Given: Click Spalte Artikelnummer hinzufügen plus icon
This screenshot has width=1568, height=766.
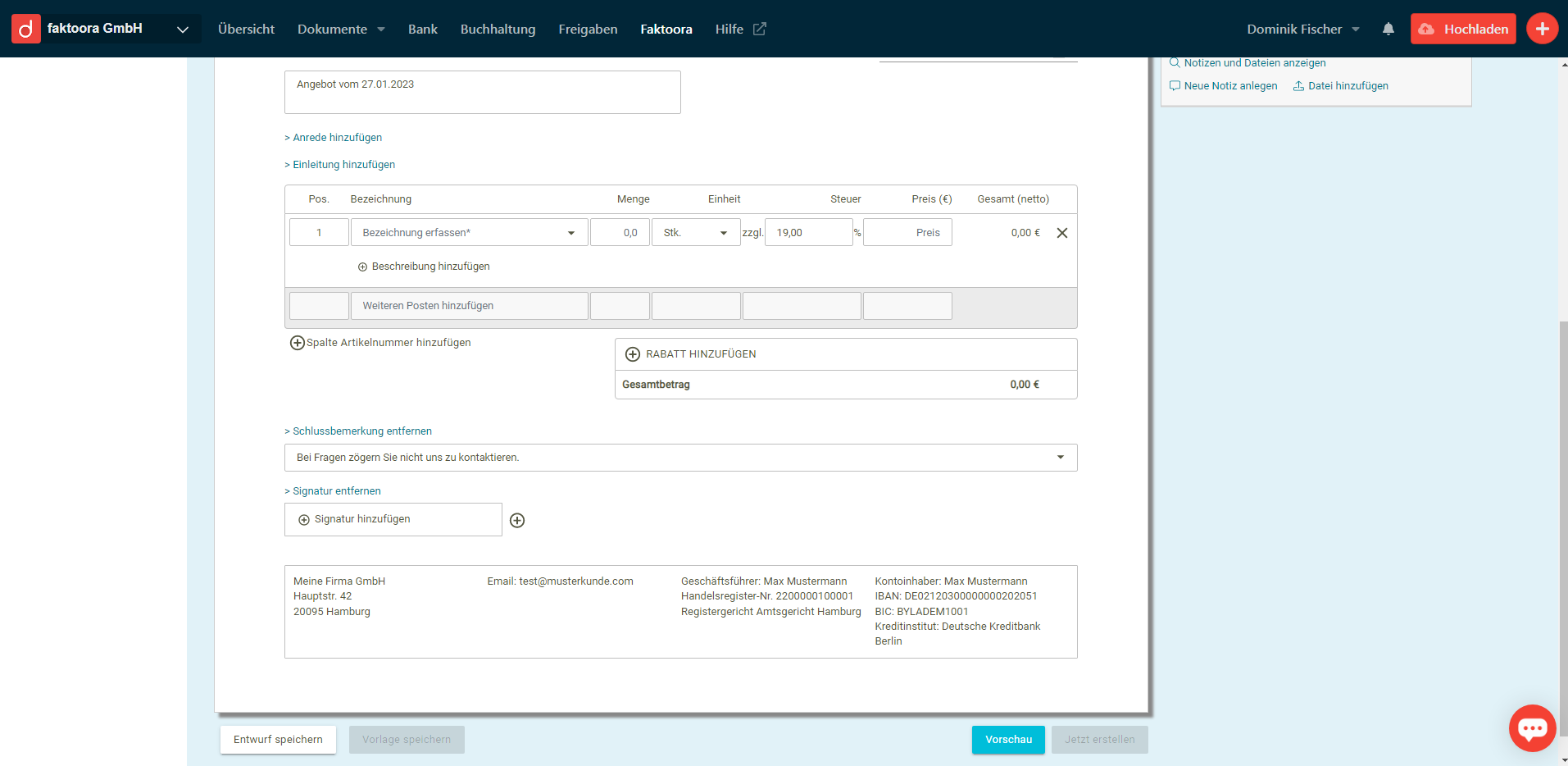Looking at the screenshot, I should (x=297, y=343).
